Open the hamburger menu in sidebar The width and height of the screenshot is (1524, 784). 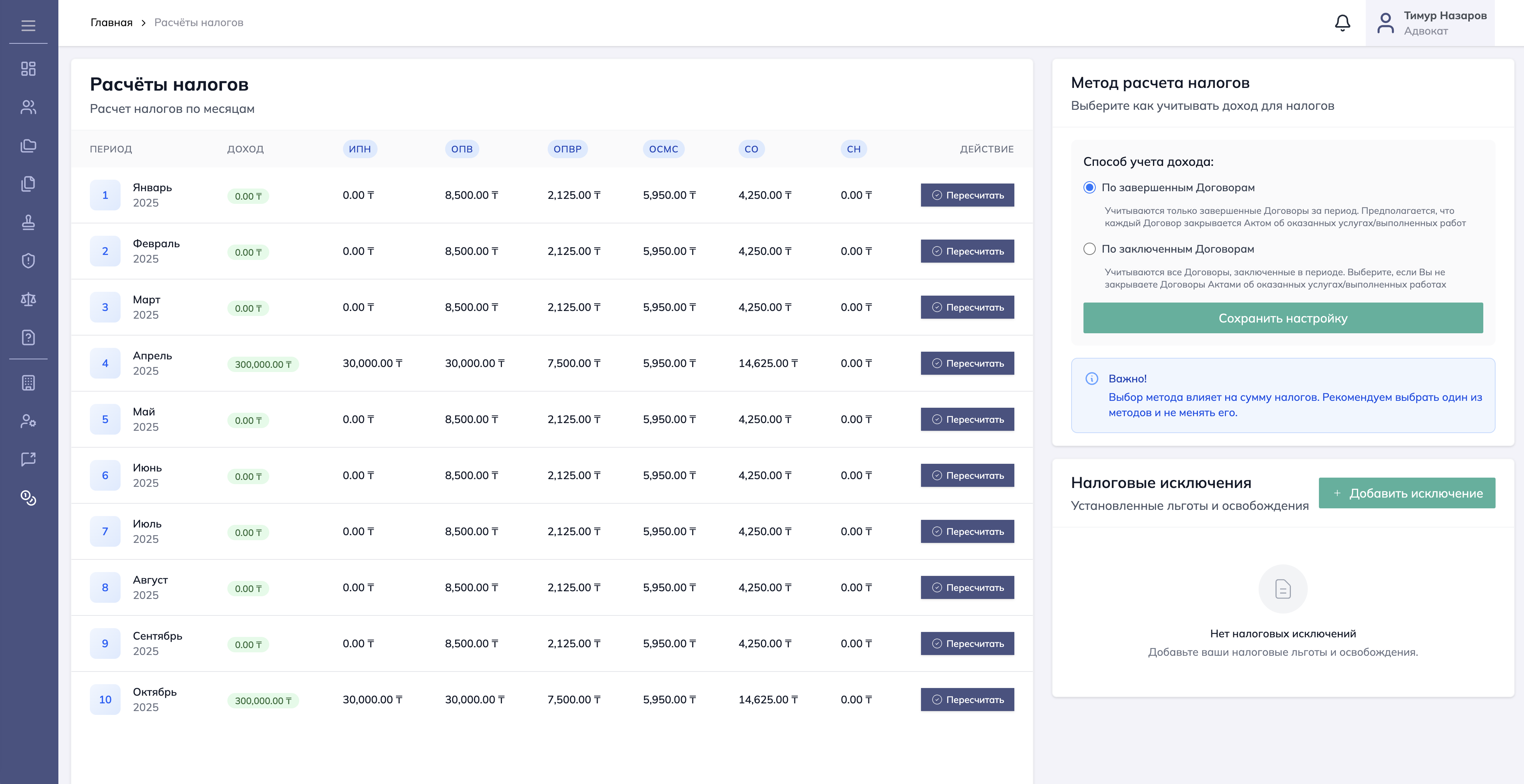click(28, 25)
